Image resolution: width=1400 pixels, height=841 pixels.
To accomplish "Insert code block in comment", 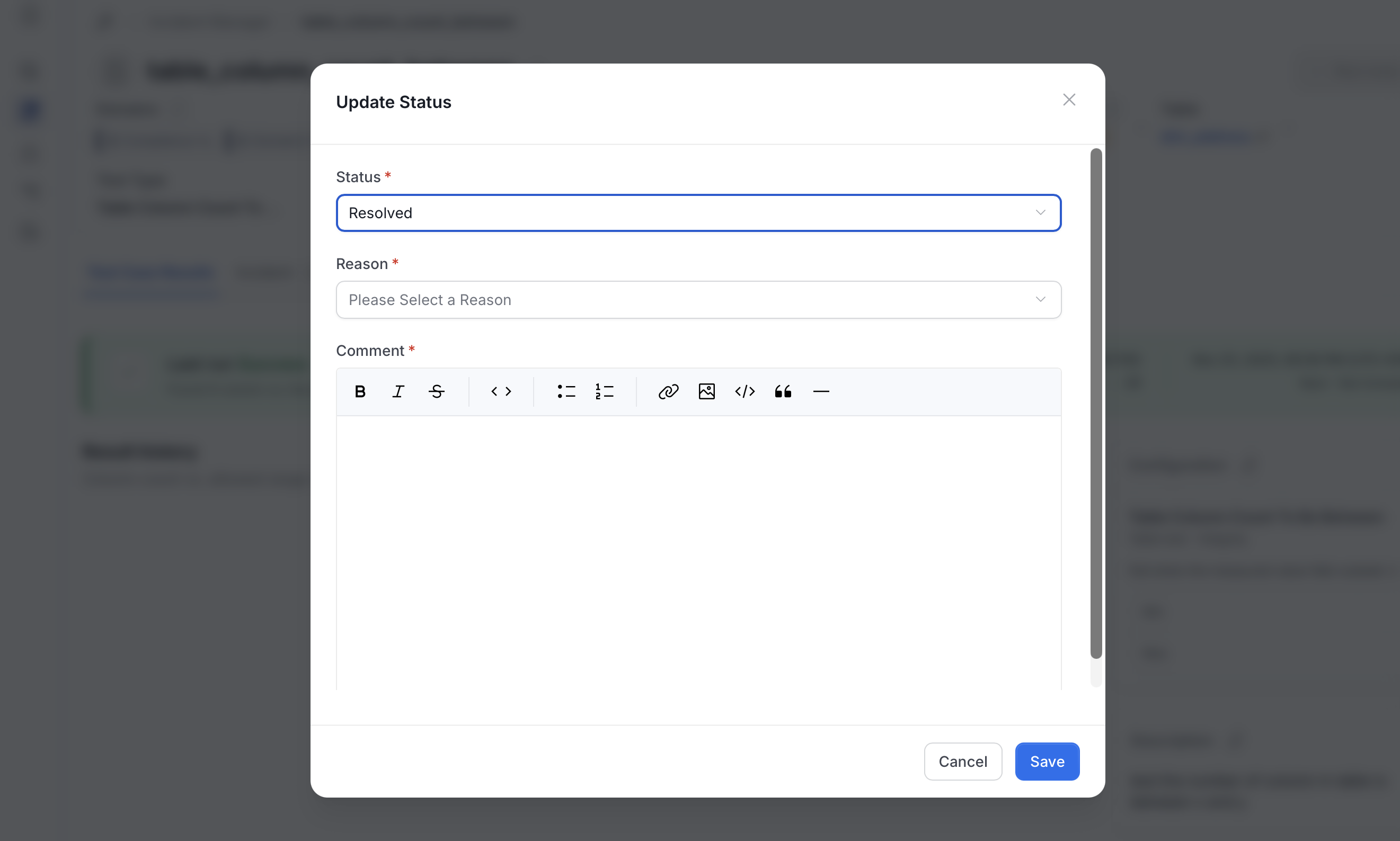I will [x=745, y=391].
